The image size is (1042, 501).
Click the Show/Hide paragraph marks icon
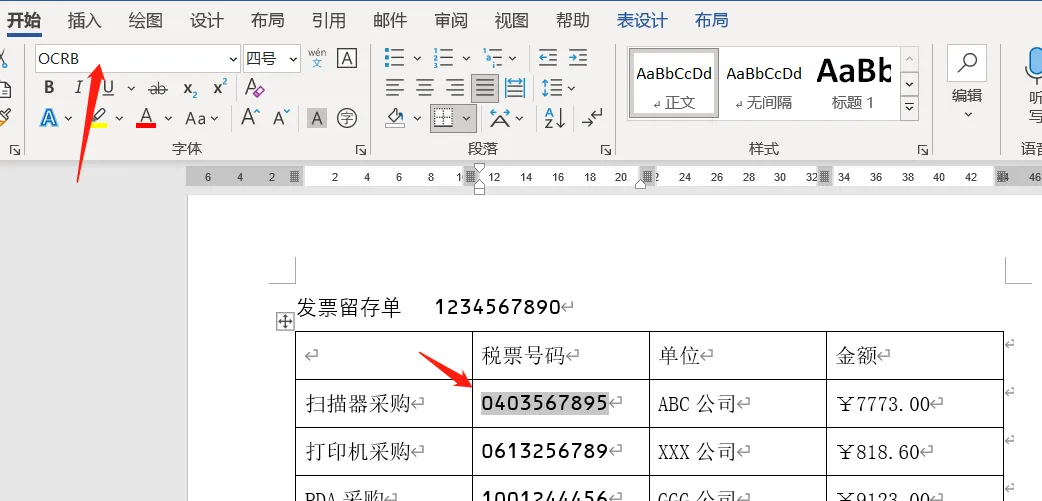click(x=592, y=119)
